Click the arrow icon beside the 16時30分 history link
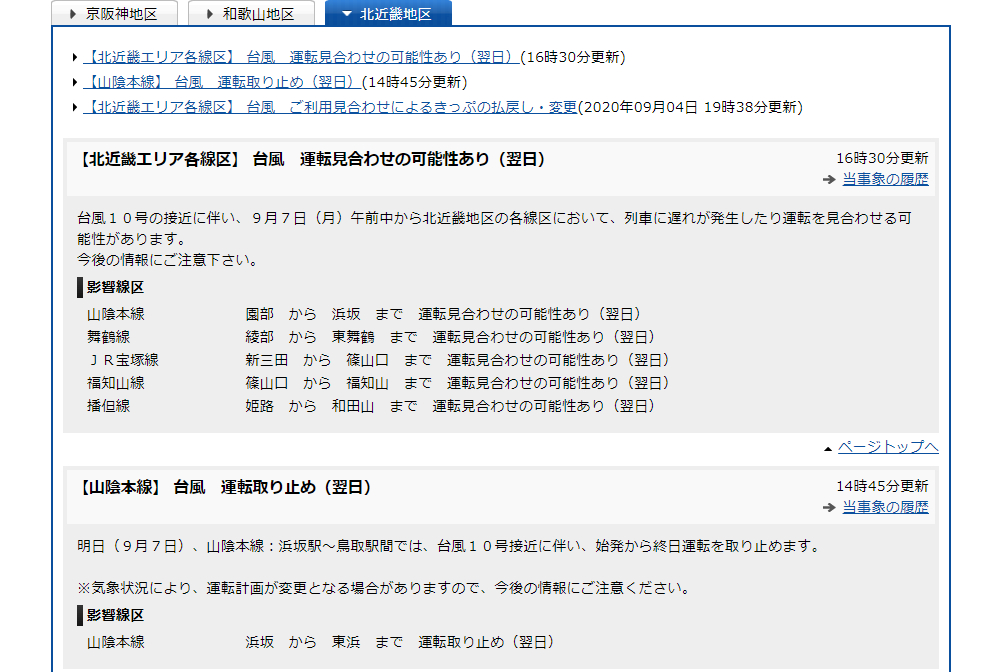This screenshot has width=1008, height=672. (828, 180)
